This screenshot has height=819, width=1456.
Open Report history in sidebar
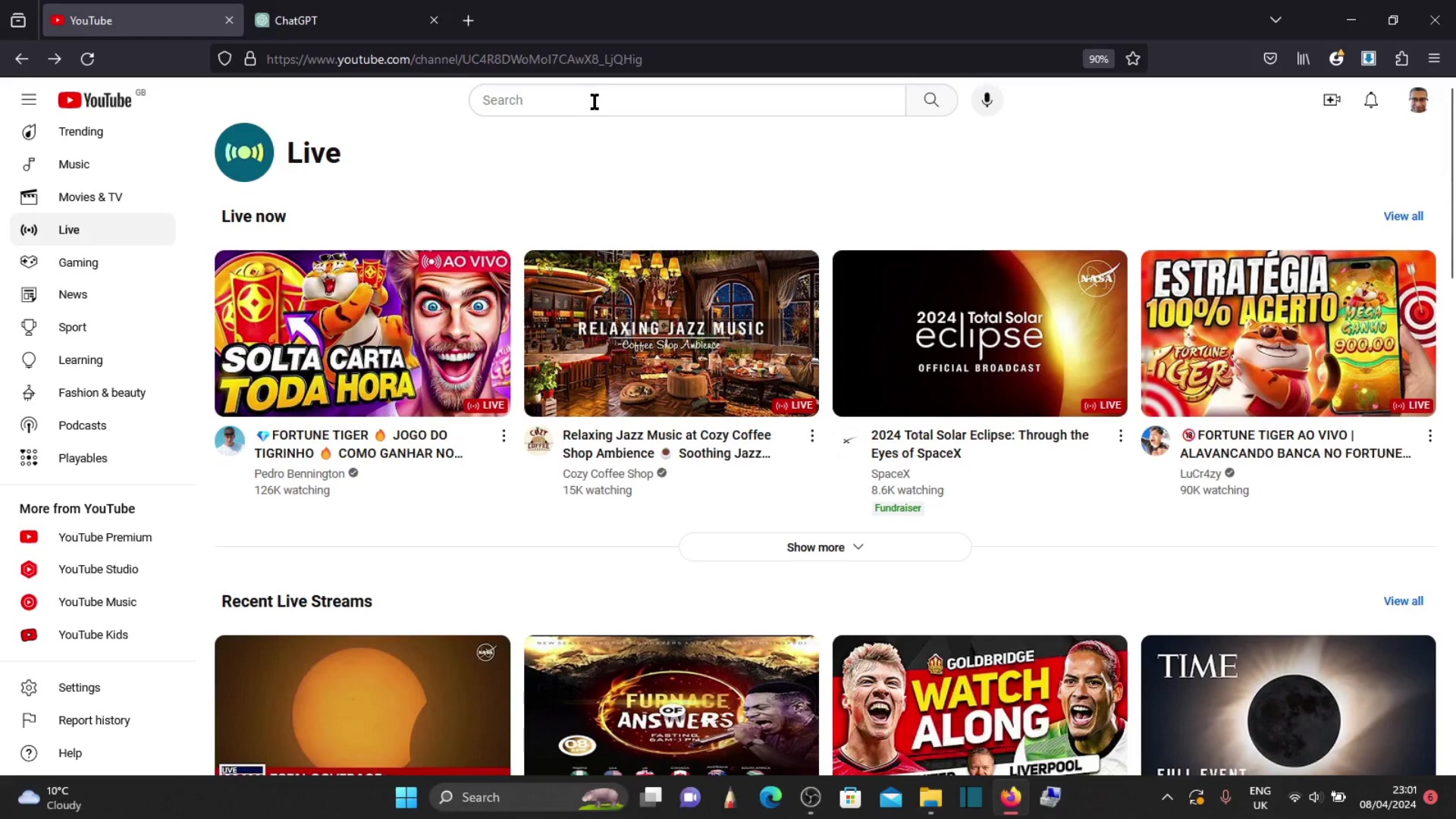[93, 720]
